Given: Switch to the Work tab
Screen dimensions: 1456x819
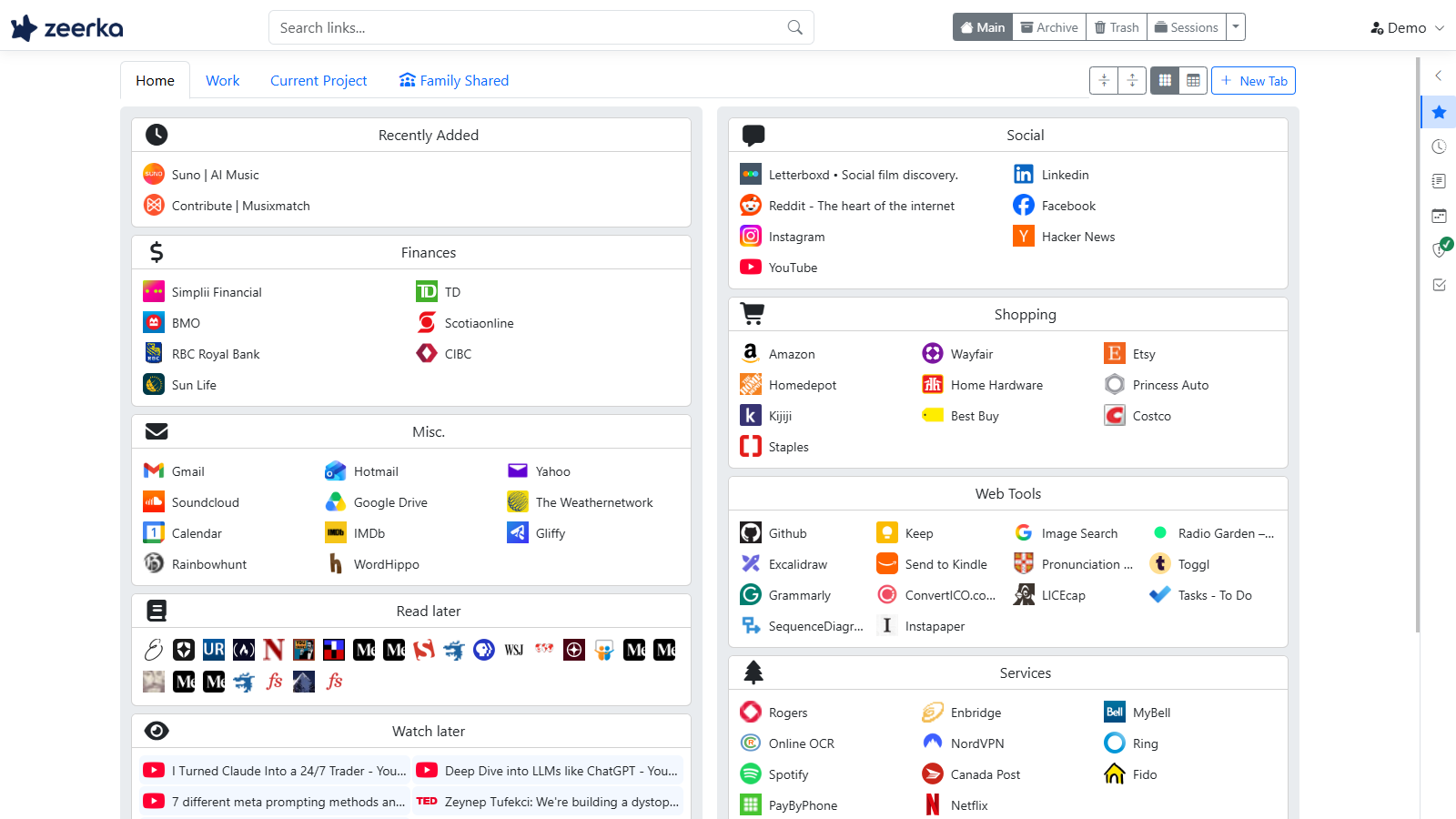Looking at the screenshot, I should coord(223,80).
